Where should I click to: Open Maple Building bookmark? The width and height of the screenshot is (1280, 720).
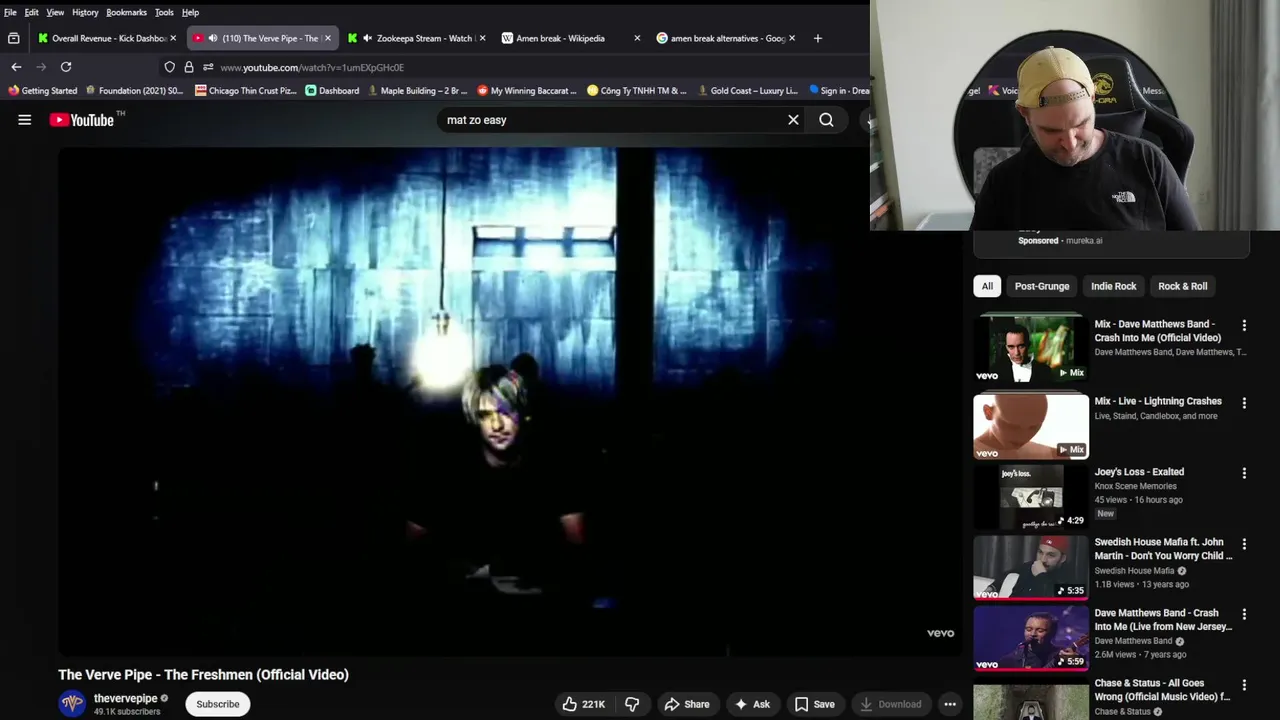[x=417, y=91]
